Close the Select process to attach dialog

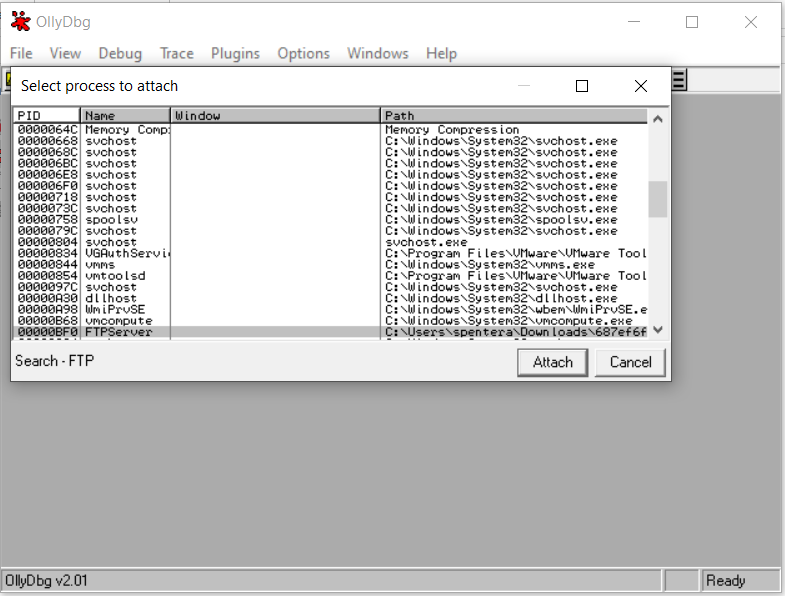641,86
